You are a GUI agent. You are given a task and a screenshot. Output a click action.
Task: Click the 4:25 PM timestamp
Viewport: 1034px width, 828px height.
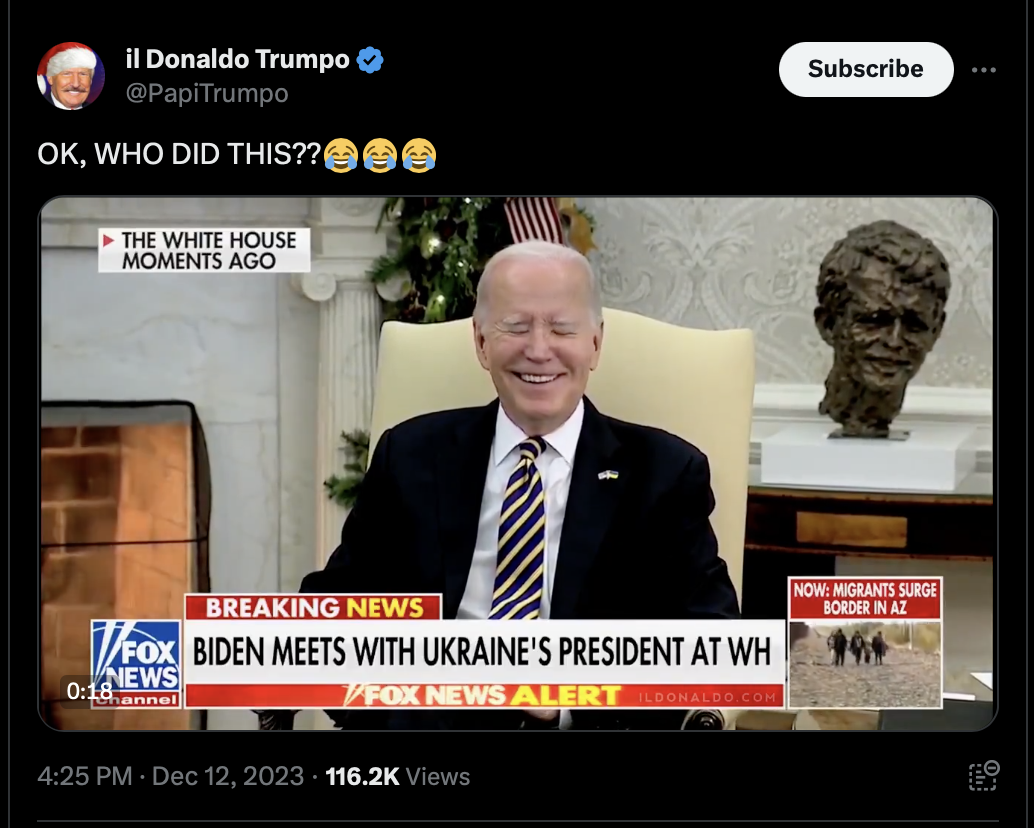85,776
